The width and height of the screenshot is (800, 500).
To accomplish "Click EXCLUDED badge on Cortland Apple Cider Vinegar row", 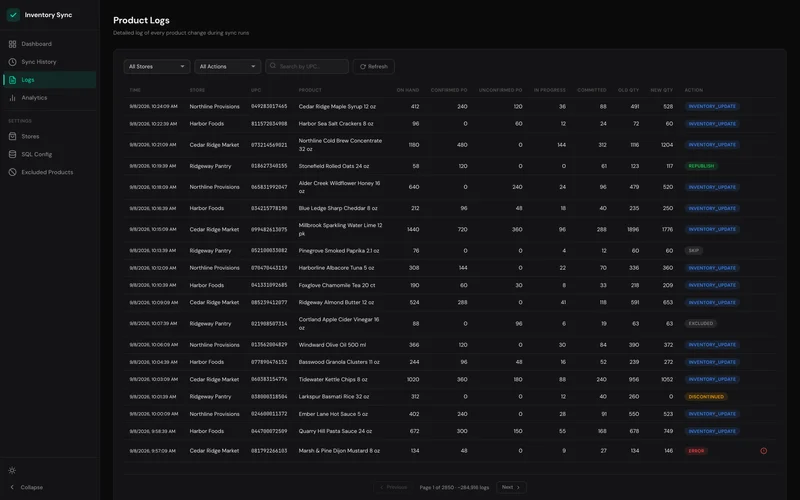I will 701,323.
